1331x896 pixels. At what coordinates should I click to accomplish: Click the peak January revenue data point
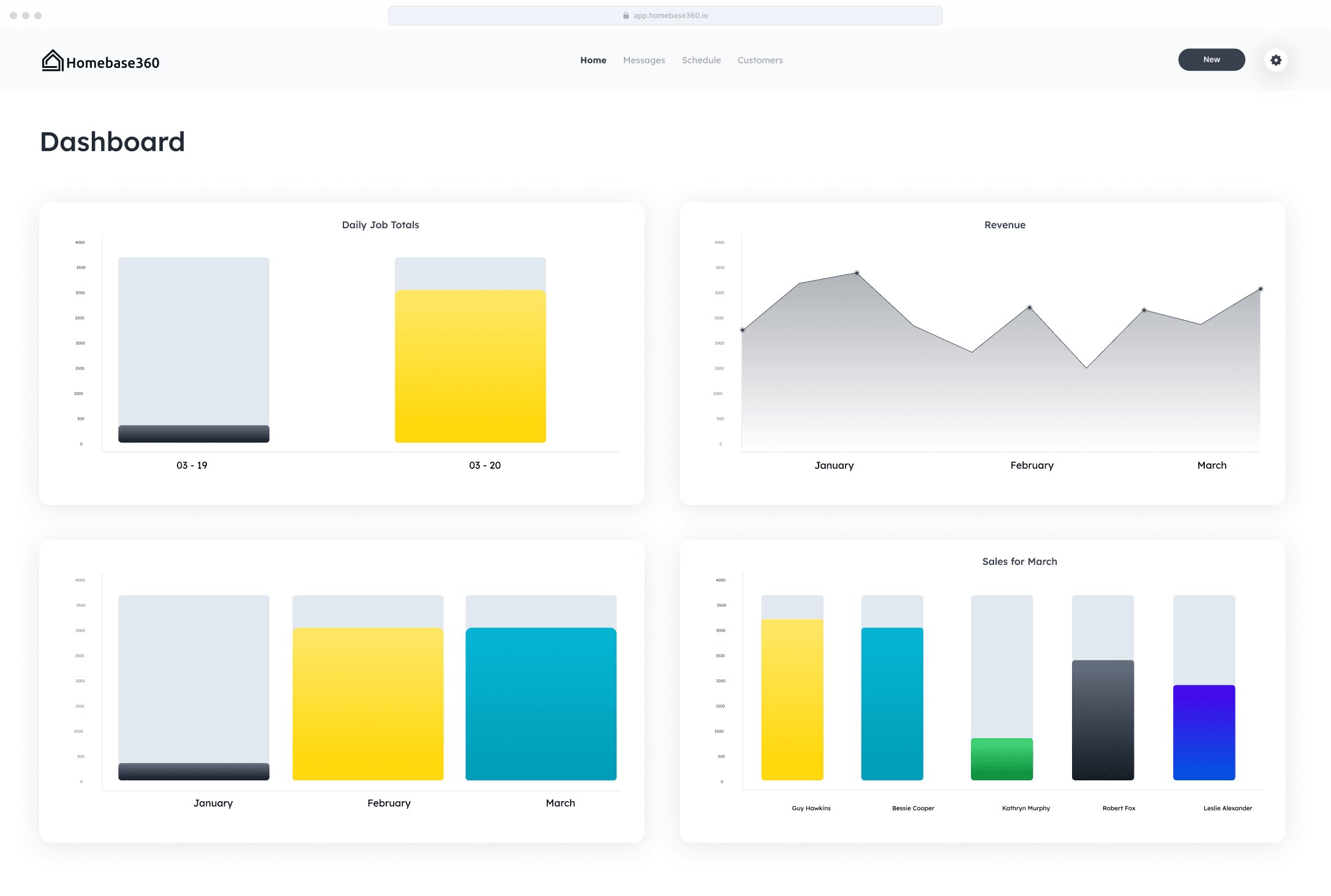(x=857, y=273)
